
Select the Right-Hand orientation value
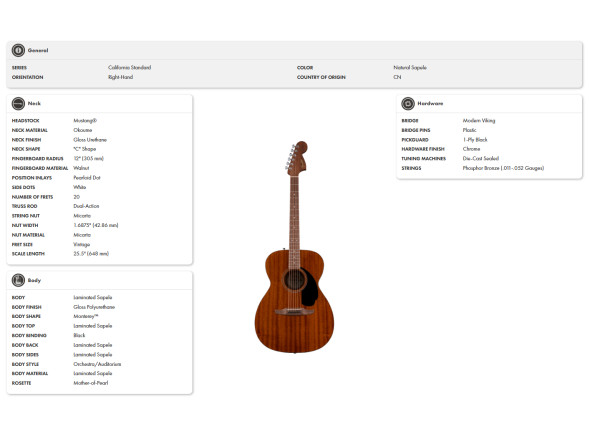point(120,77)
